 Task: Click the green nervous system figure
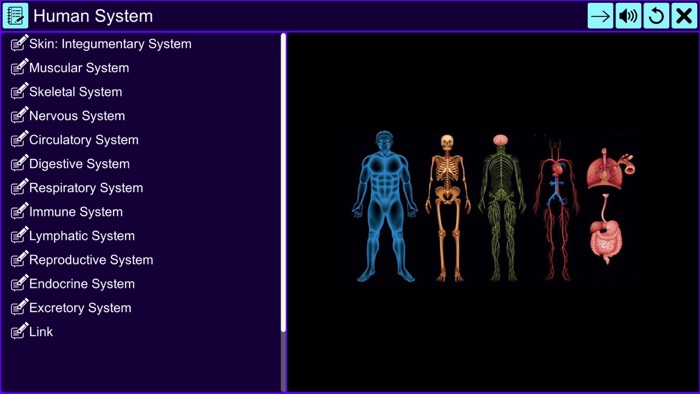(501, 207)
